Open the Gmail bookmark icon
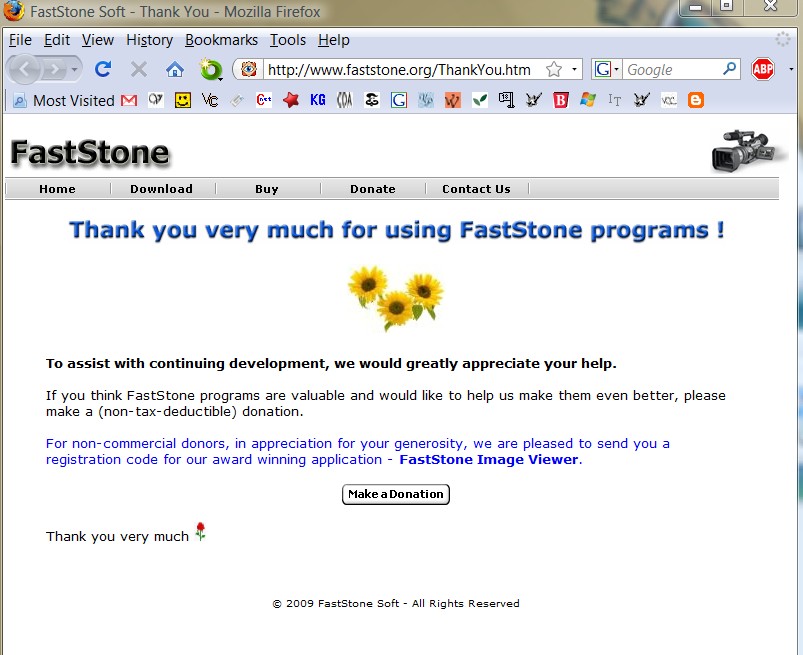The image size is (803, 655). 129,100
